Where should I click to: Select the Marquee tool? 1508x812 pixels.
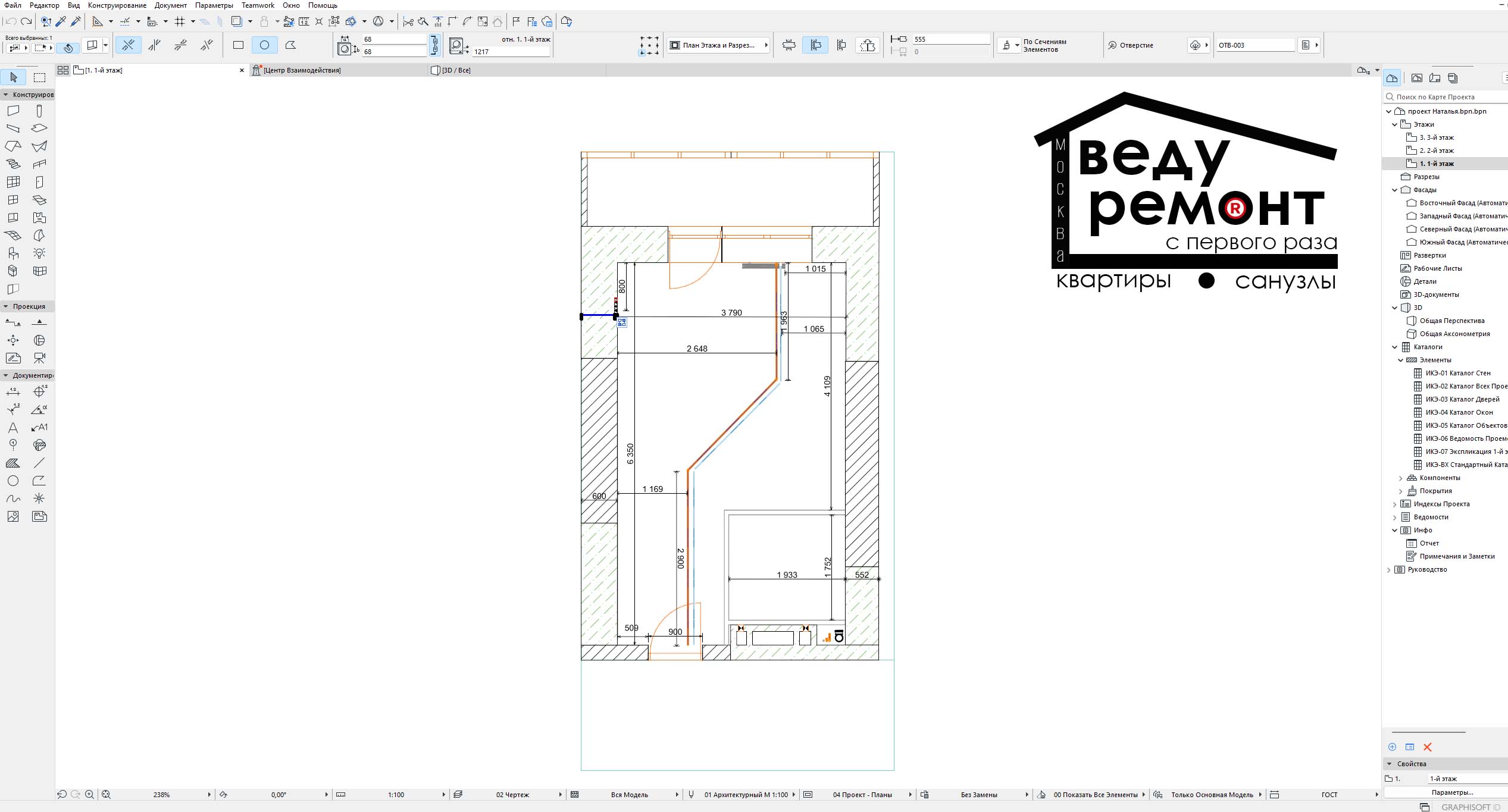point(39,77)
